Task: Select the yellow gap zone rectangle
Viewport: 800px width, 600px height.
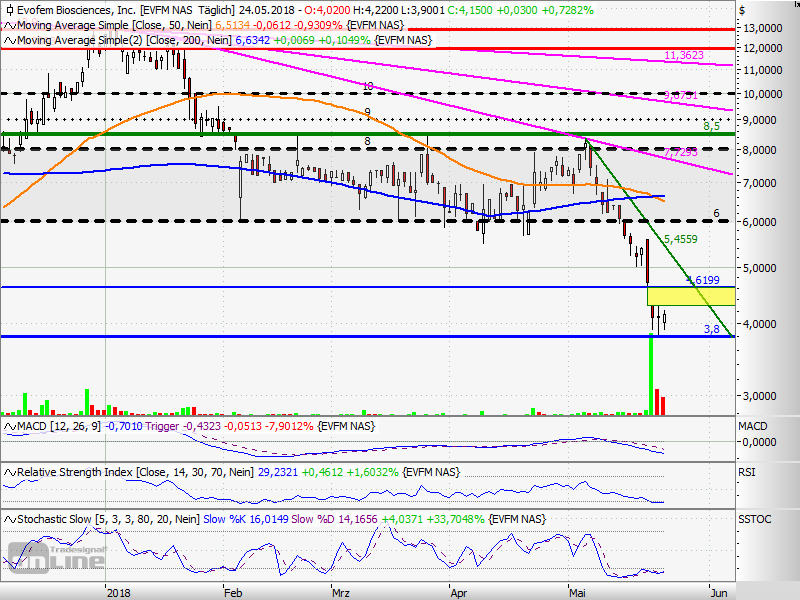Action: [x=691, y=296]
